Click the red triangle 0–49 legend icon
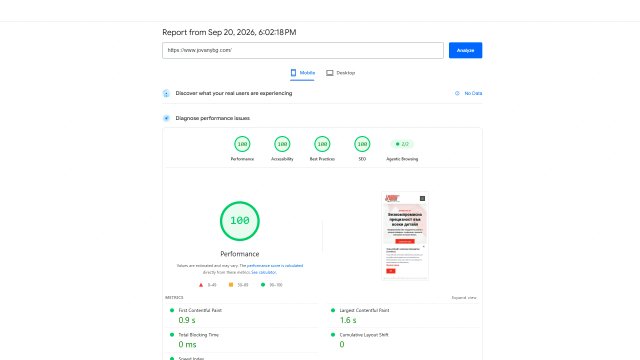The height and width of the screenshot is (360, 640). point(201,285)
